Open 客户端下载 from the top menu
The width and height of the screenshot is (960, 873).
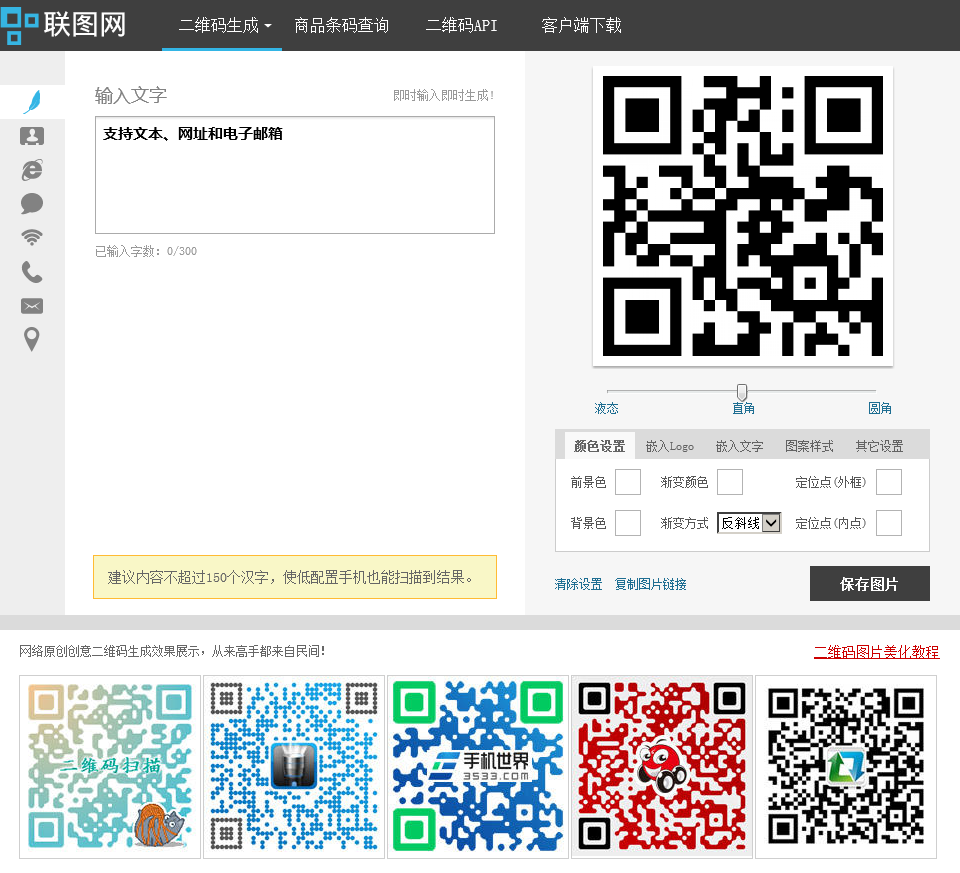tap(581, 26)
